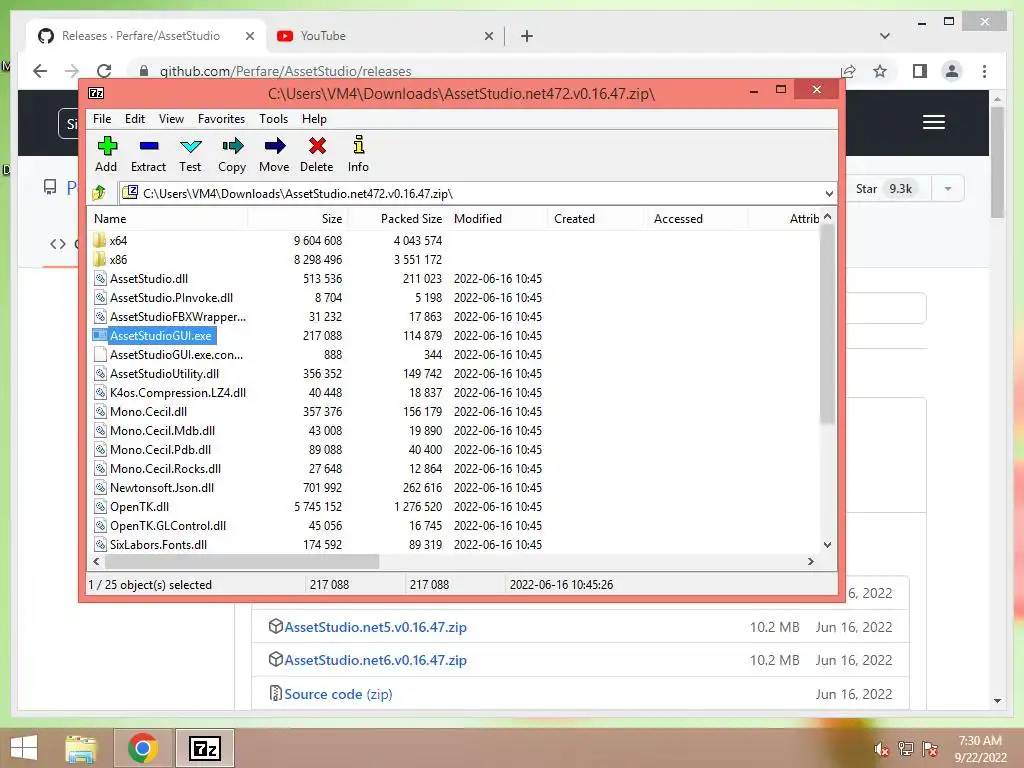Click the Copy toolbar icon
1024x768 pixels.
click(x=232, y=146)
